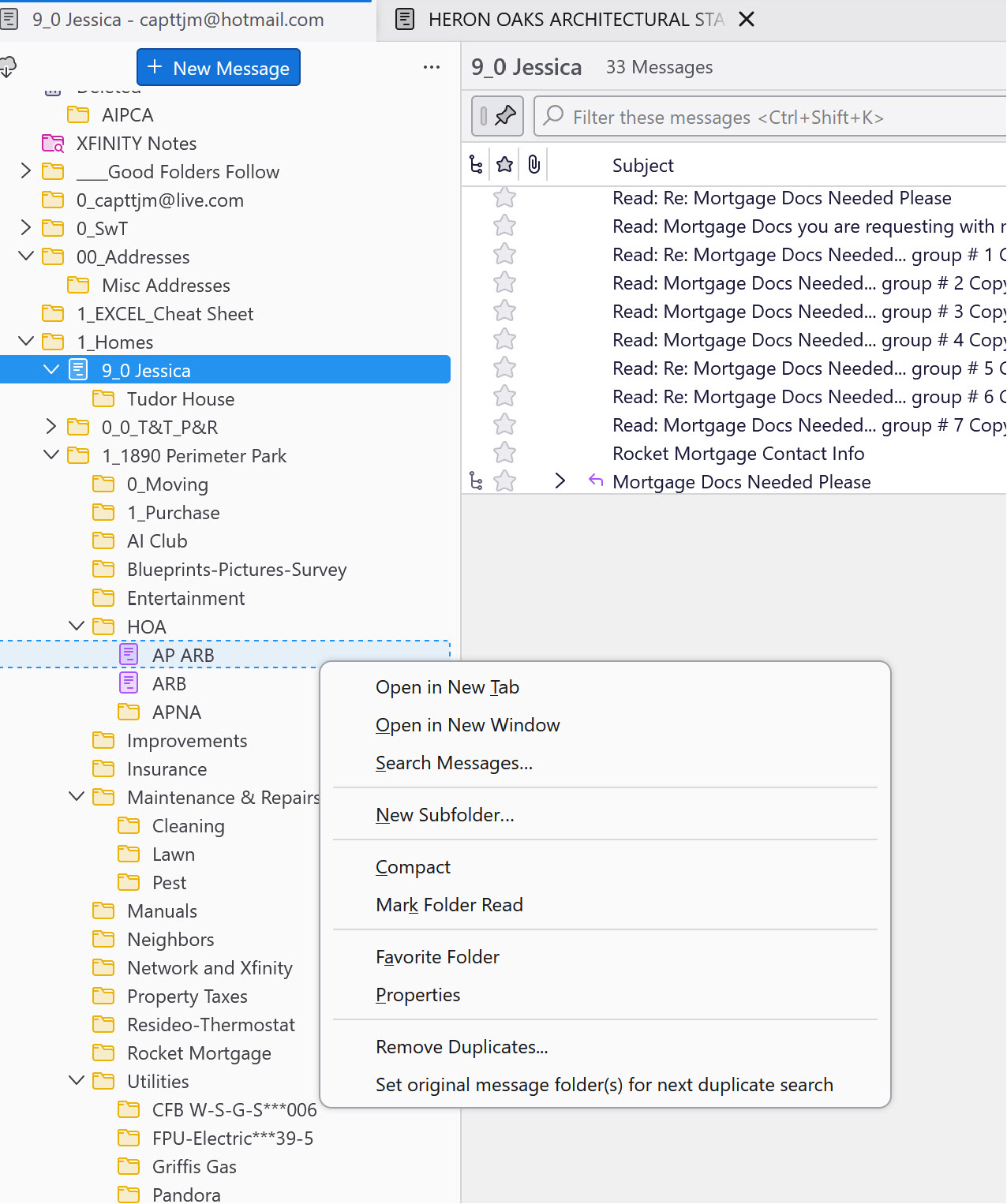Click the XFINITY Notes saved search icon
Screen dimensions: 1007x1204
point(53,144)
